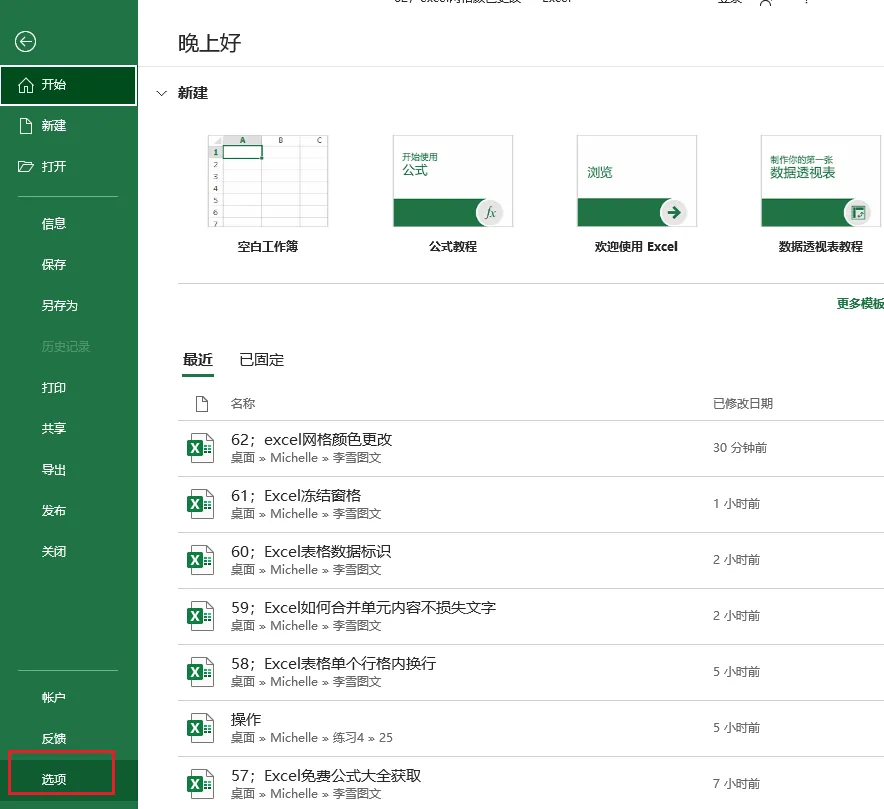
Task: Open the 欢迎使用 Excel template
Action: tap(637, 181)
